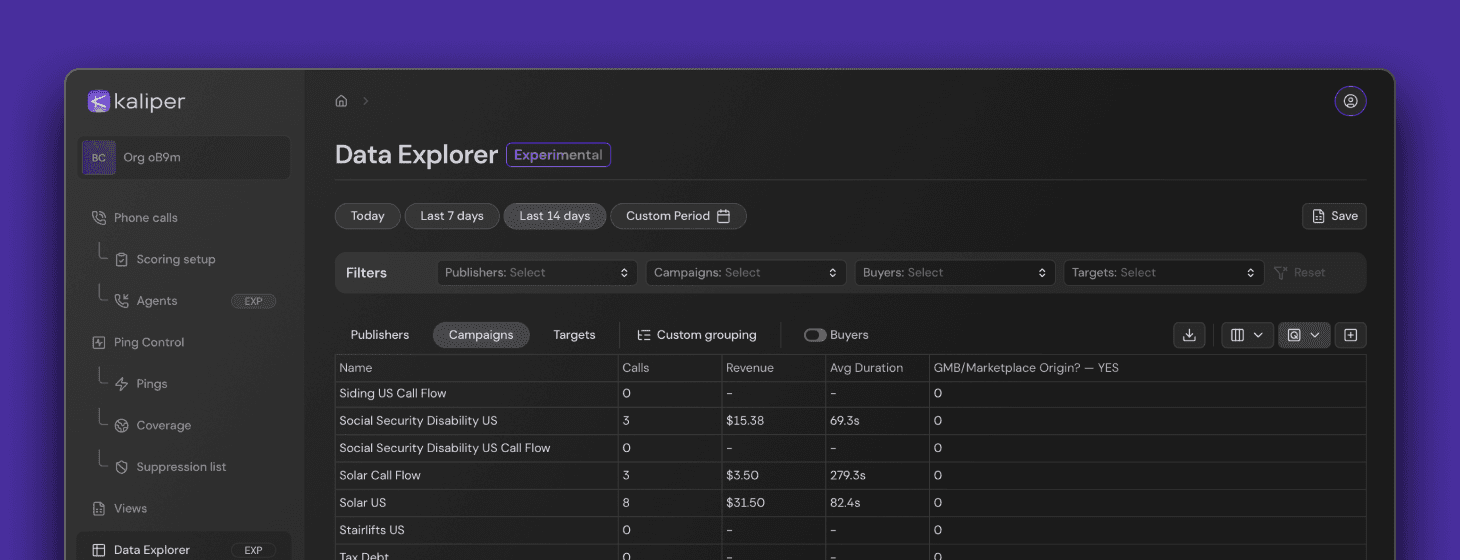Select the Last 14 days period

(555, 216)
